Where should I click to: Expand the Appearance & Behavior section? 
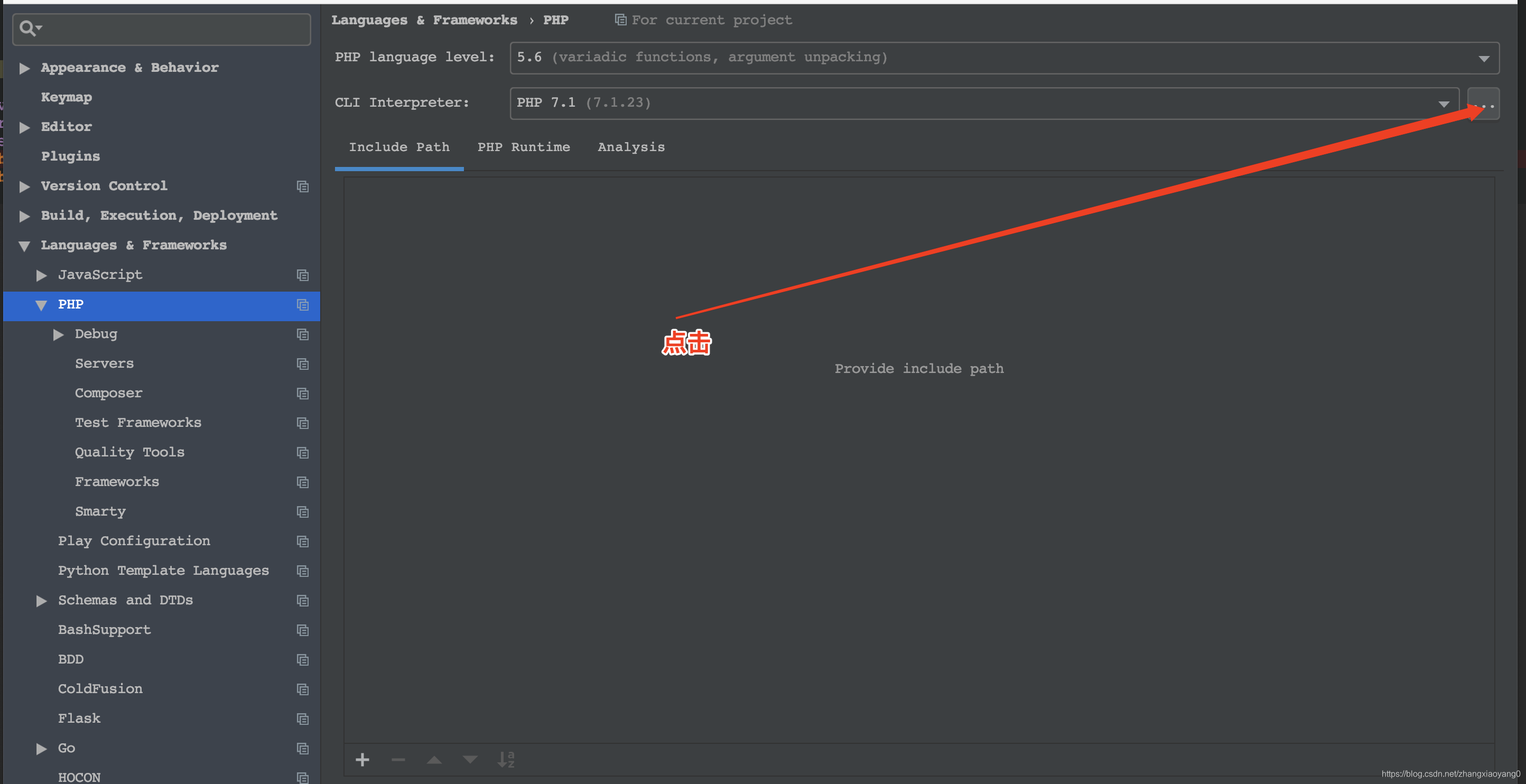coord(24,68)
